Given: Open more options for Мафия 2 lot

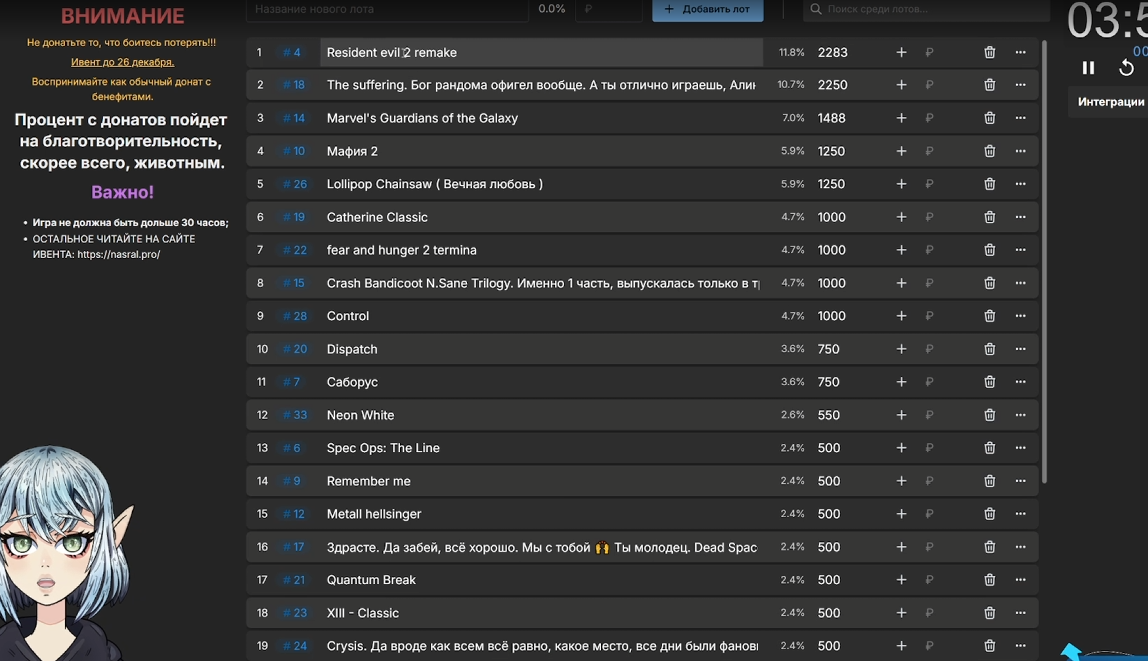Looking at the screenshot, I should tap(1021, 151).
